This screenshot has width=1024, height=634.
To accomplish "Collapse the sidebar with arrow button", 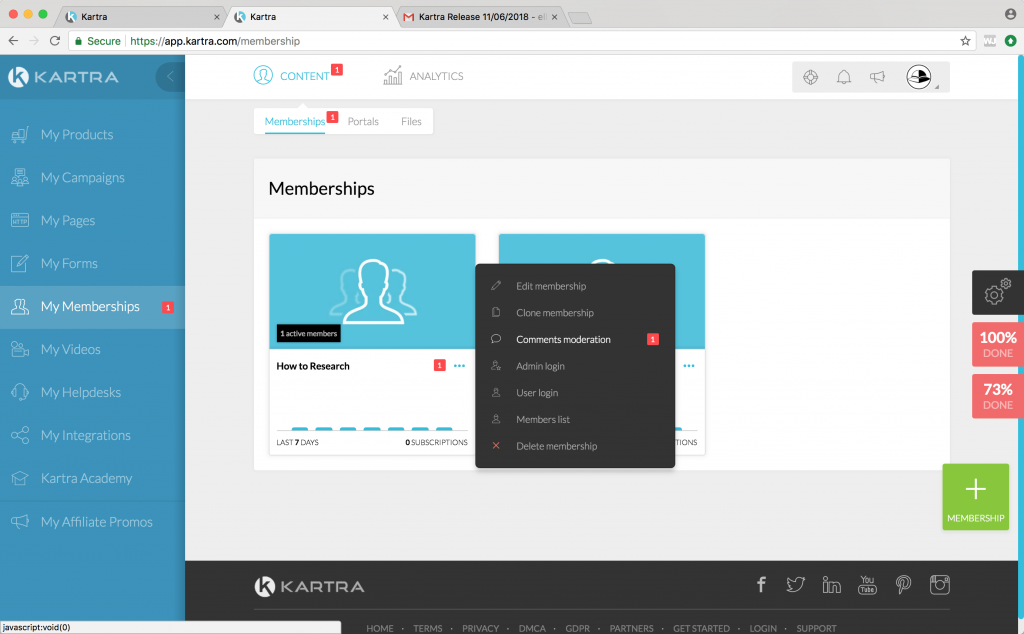I will click(x=170, y=76).
